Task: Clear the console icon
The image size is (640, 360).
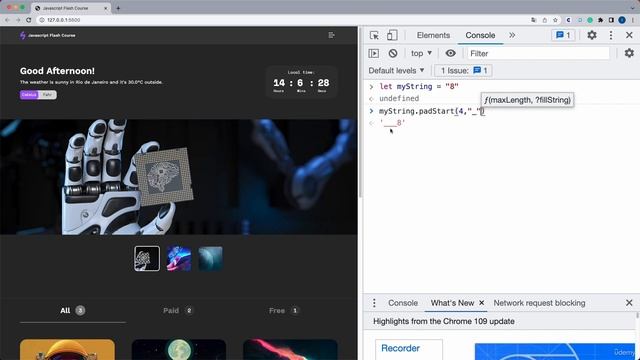Action: tap(393, 53)
